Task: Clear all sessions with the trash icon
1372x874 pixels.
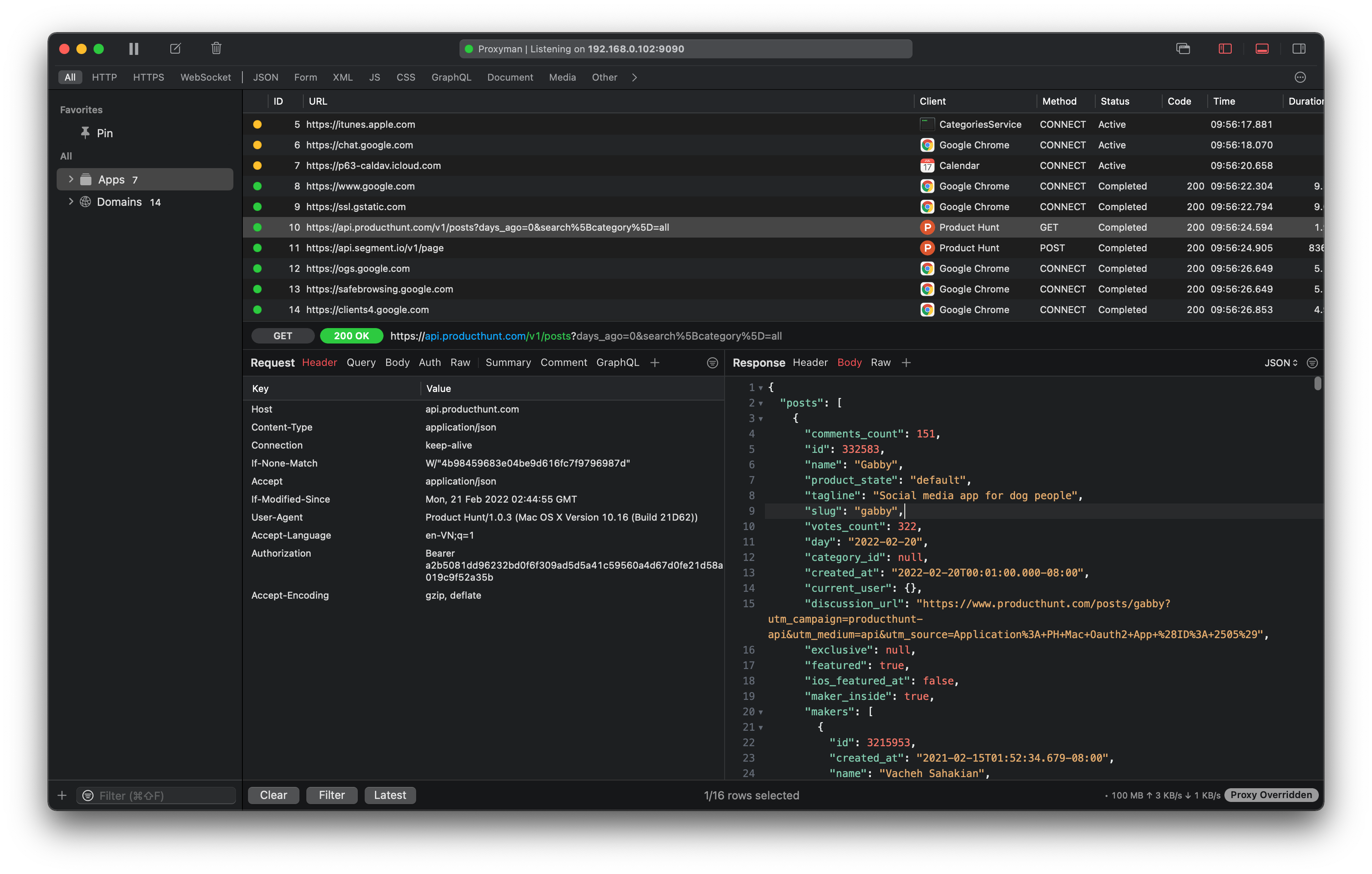Action: 215,48
